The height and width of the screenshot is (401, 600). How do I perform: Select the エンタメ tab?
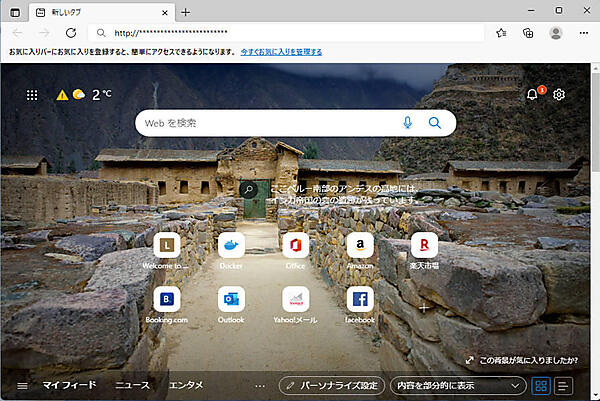point(186,385)
